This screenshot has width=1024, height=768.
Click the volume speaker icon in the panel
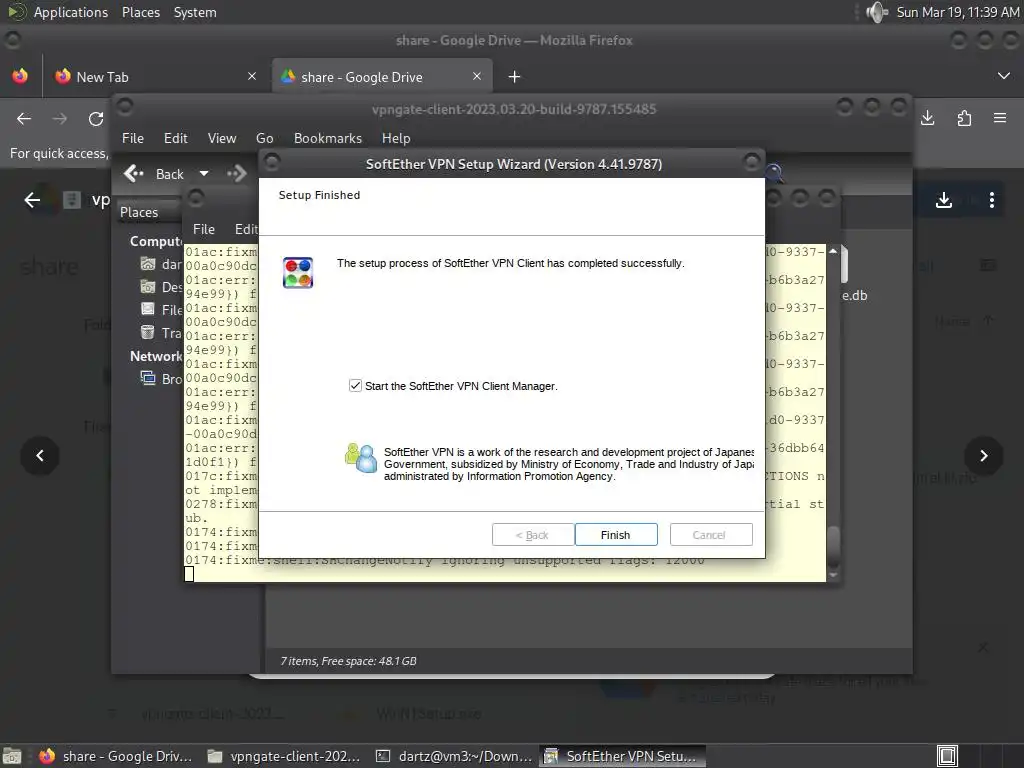click(x=876, y=12)
